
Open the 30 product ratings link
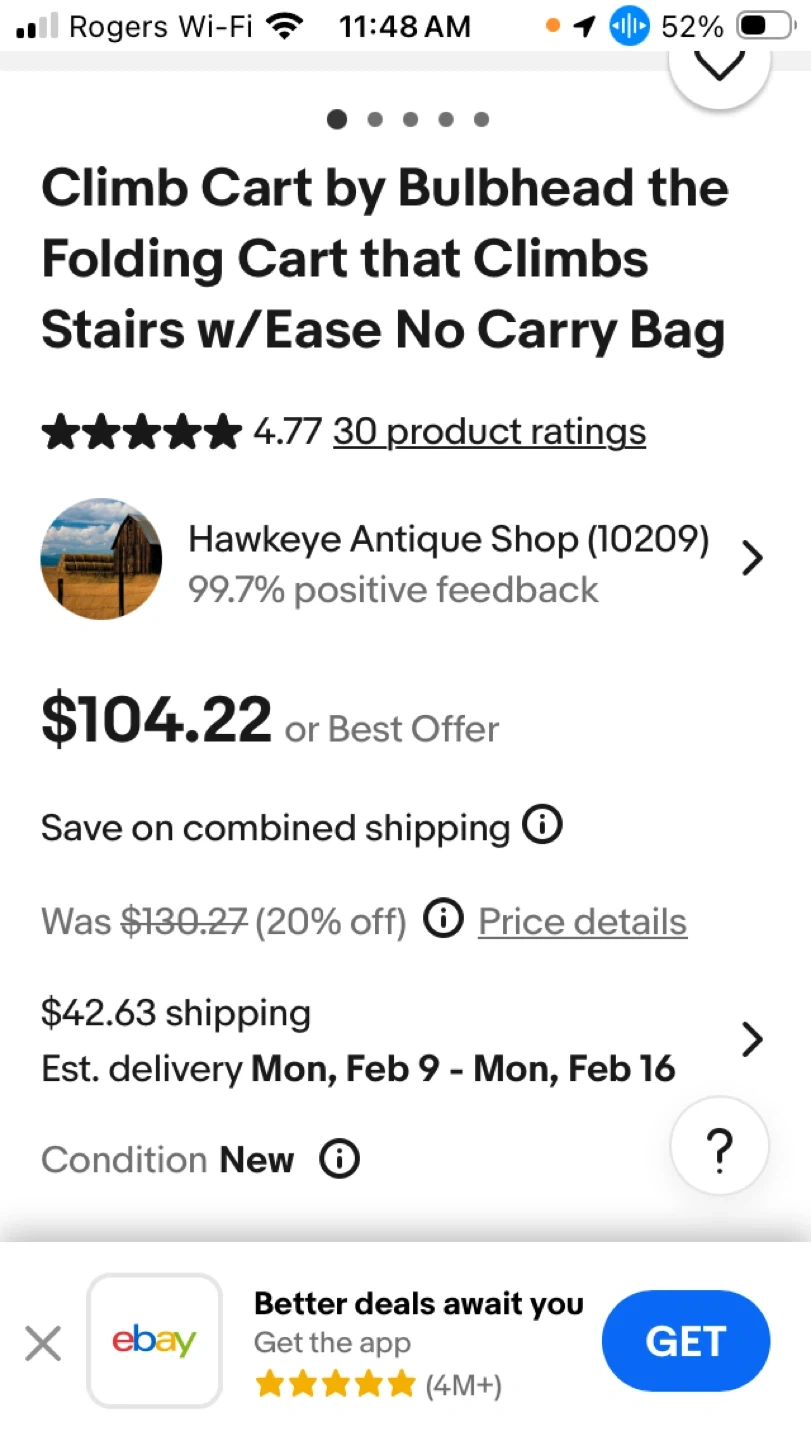(x=489, y=432)
